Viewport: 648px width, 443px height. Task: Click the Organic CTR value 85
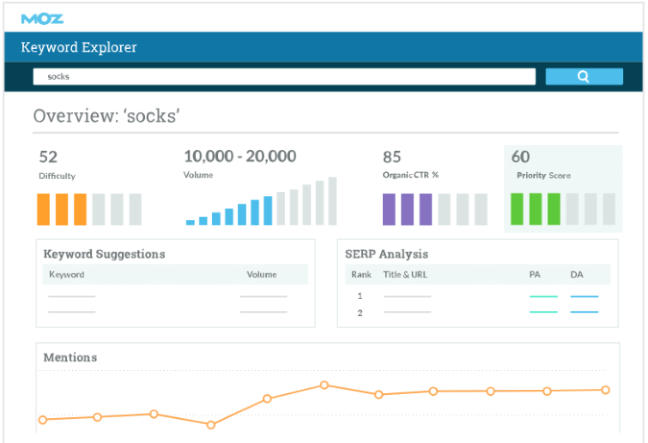[x=392, y=157]
